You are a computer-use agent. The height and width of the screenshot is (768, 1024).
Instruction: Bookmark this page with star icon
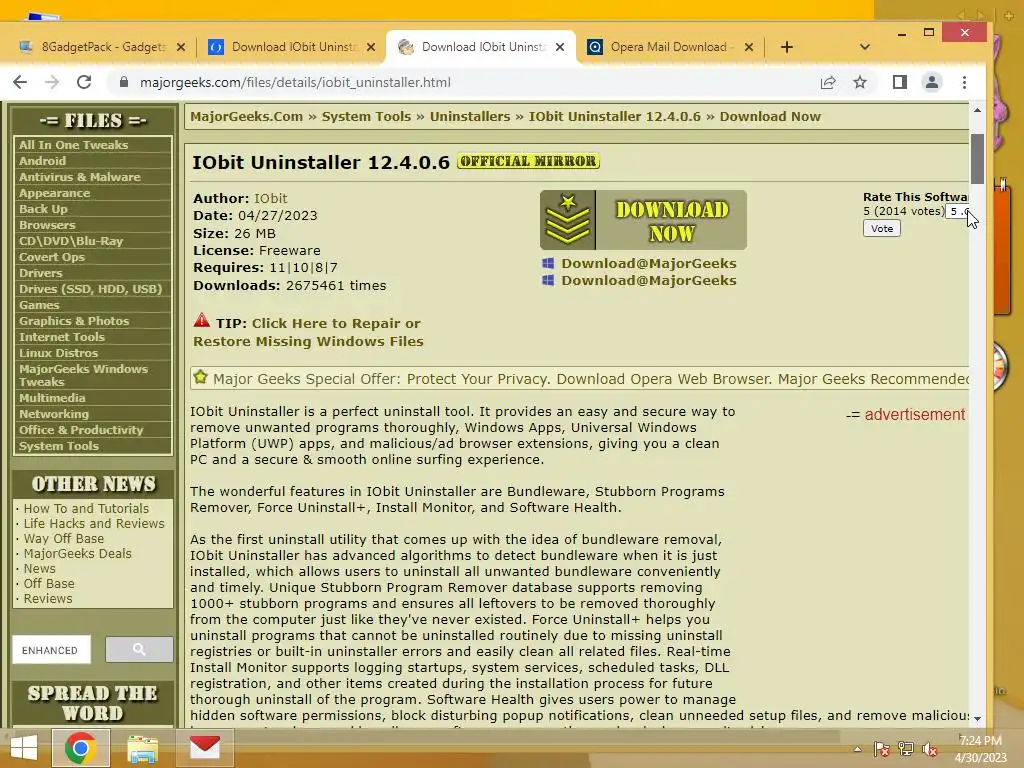click(x=860, y=82)
